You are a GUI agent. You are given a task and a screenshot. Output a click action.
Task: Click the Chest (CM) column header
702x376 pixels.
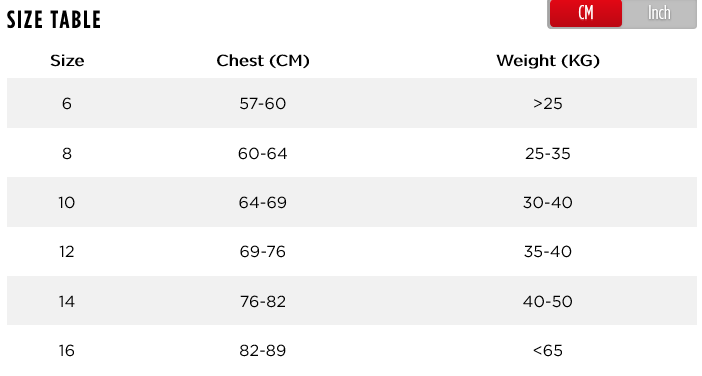(263, 60)
